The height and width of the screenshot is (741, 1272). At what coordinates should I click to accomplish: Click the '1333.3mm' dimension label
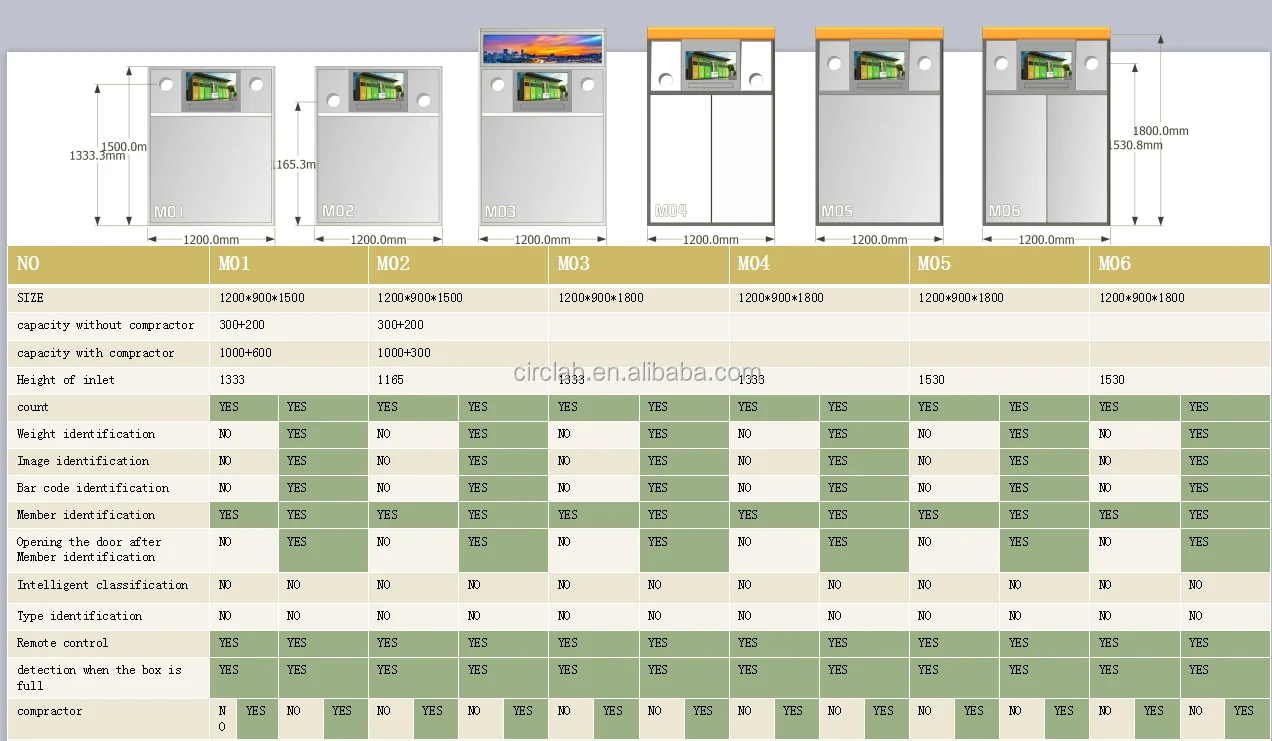pos(97,156)
